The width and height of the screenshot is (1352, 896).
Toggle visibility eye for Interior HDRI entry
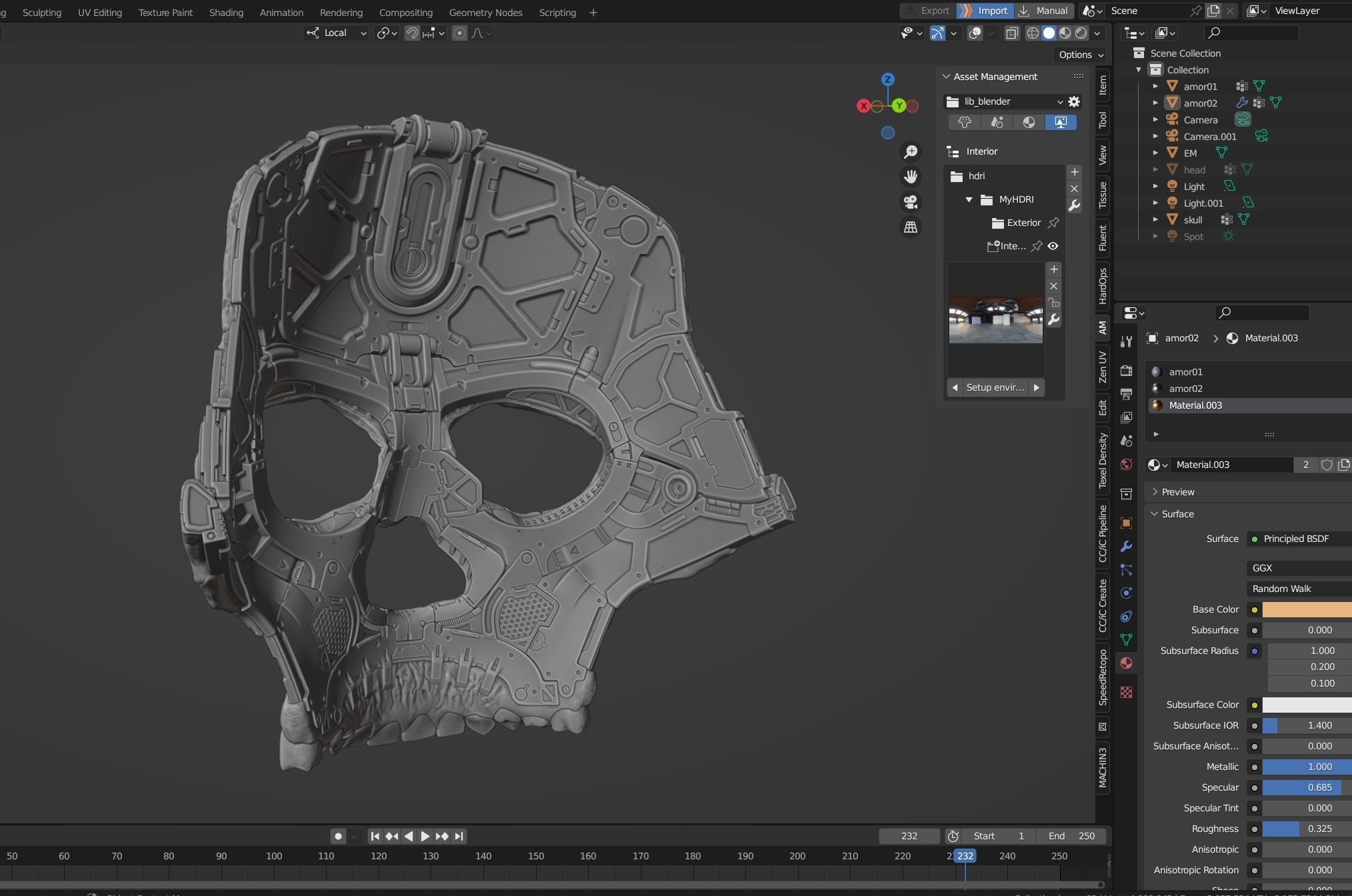pyautogui.click(x=1053, y=246)
